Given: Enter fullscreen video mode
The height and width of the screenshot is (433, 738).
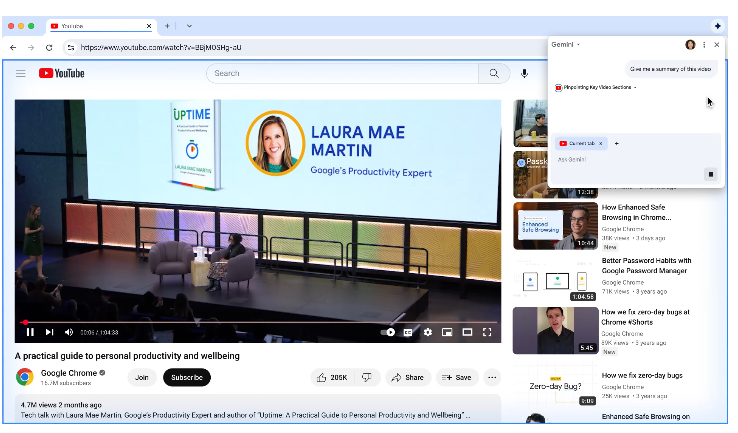Looking at the screenshot, I should tap(487, 332).
